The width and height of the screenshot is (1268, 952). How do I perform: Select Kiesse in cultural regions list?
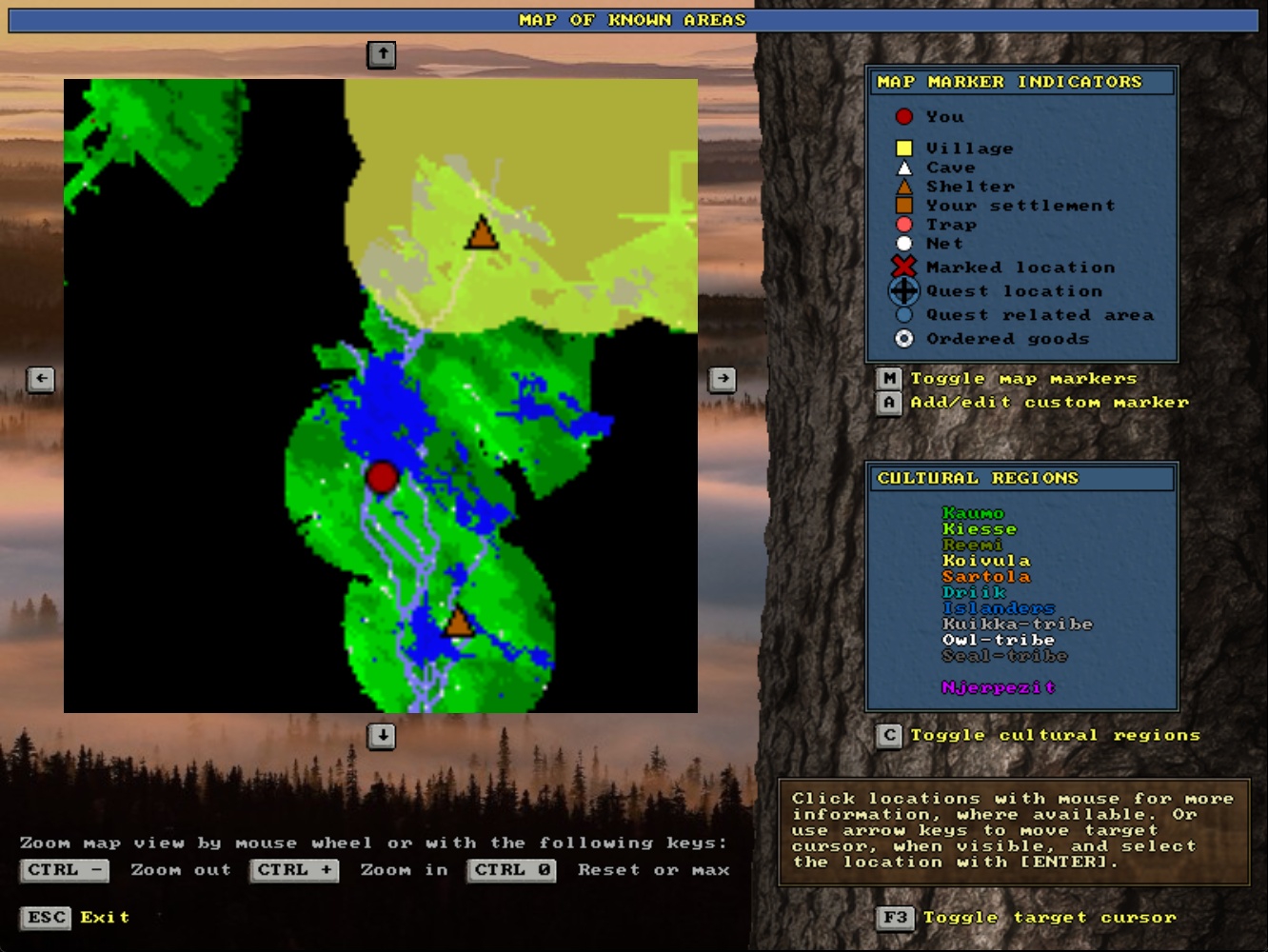[x=980, y=529]
